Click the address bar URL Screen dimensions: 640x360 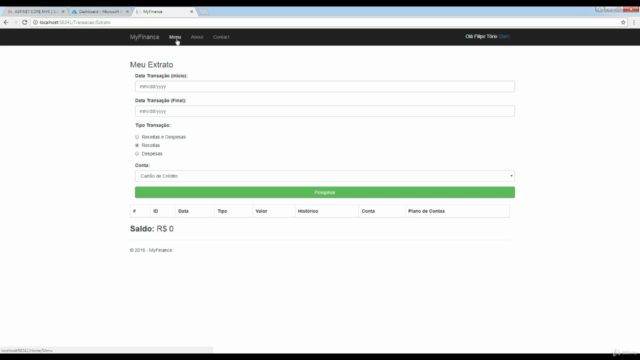75,22
